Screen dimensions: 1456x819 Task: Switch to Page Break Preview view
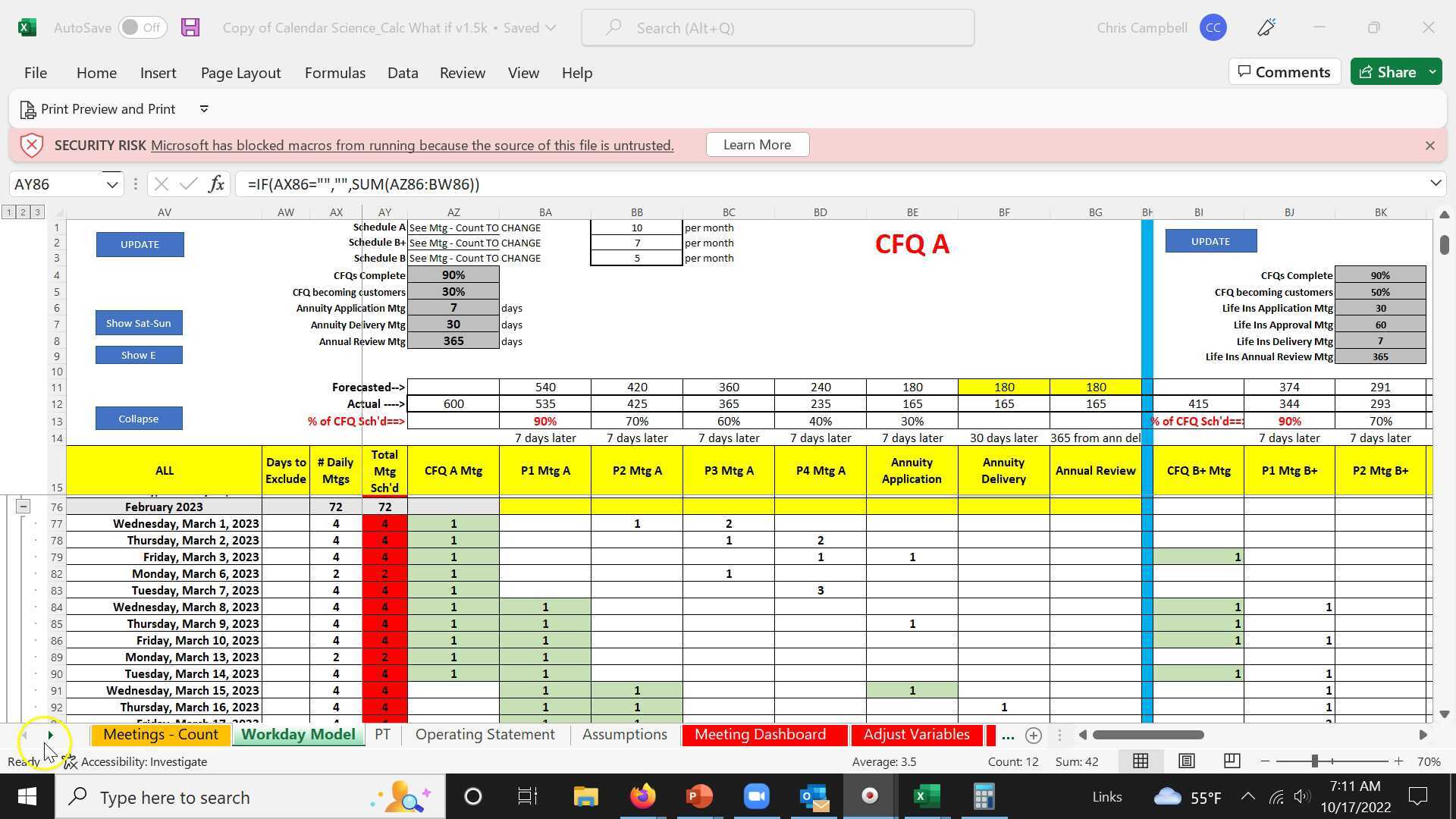tap(1232, 761)
